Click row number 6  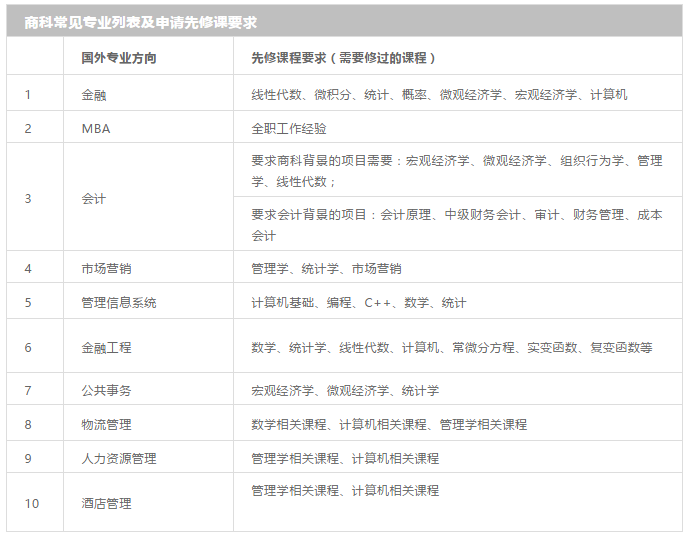click(28, 347)
